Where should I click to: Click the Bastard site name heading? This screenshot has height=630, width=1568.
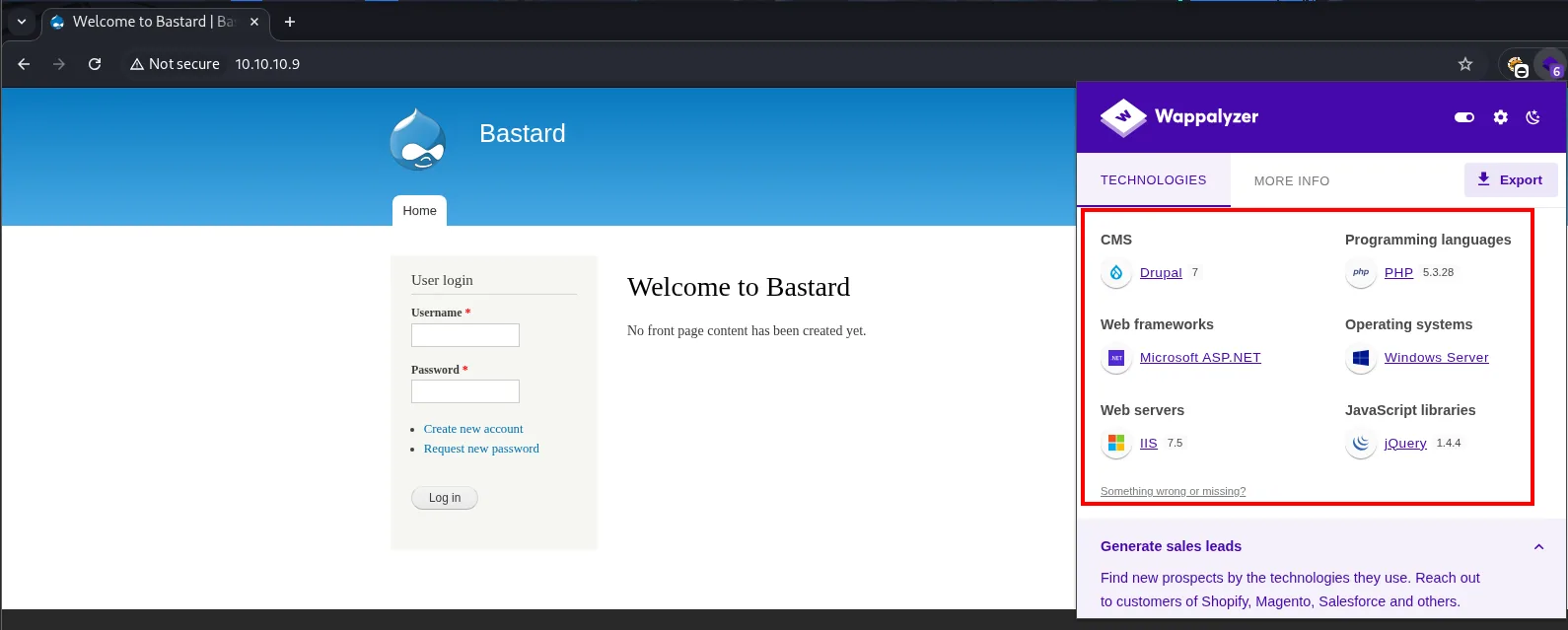pyautogui.click(x=523, y=133)
